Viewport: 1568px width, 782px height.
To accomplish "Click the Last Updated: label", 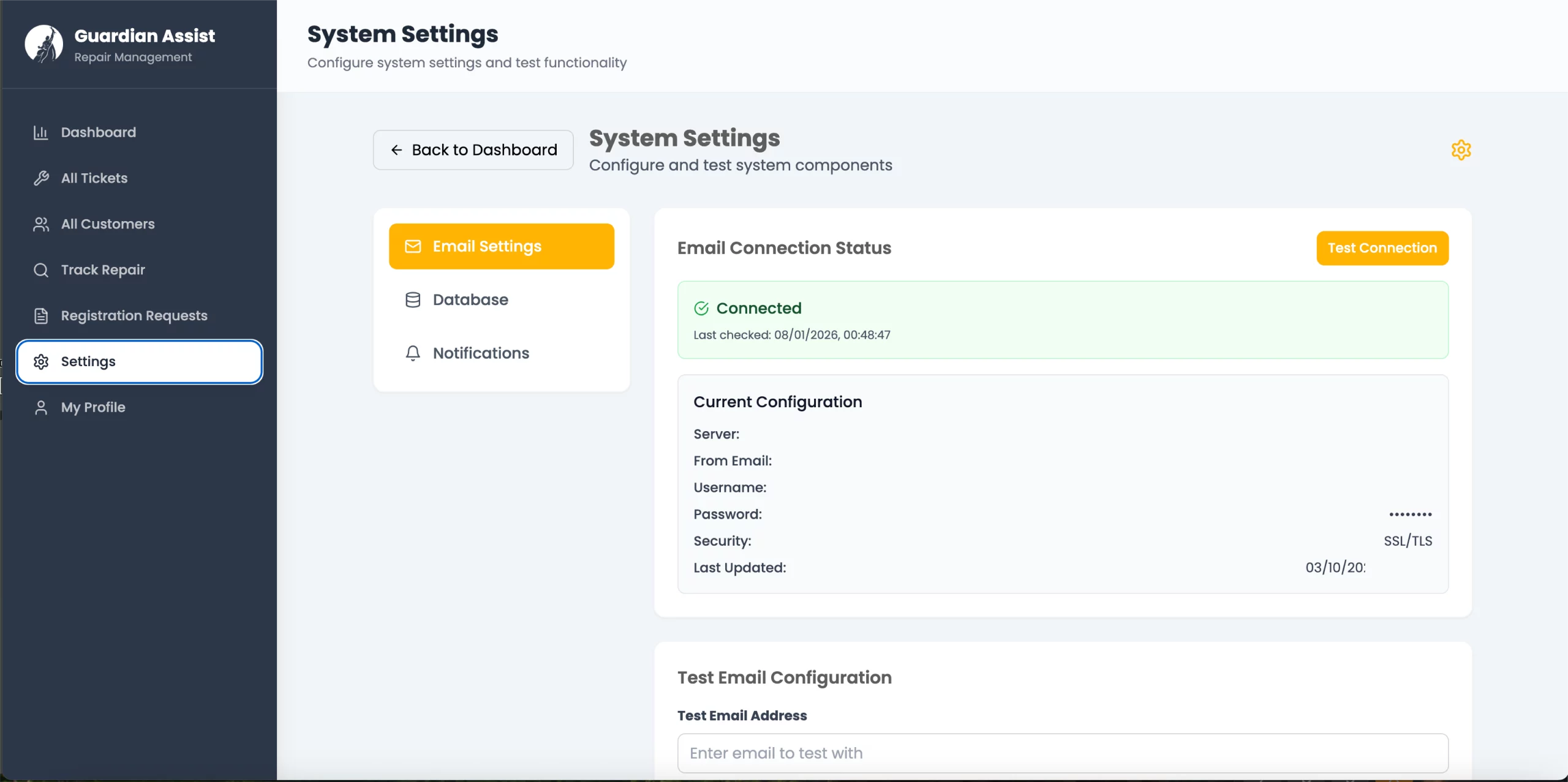I will 740,568.
